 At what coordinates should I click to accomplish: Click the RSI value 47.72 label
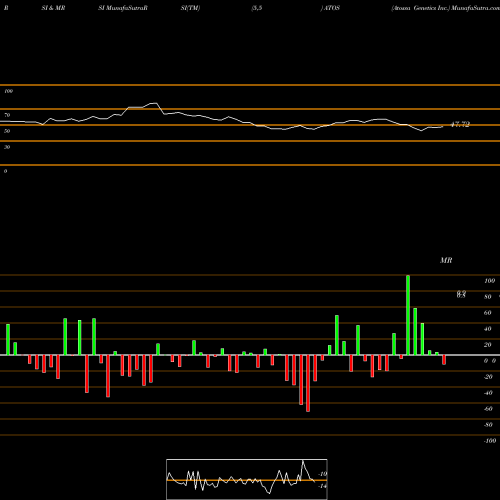tap(460, 124)
